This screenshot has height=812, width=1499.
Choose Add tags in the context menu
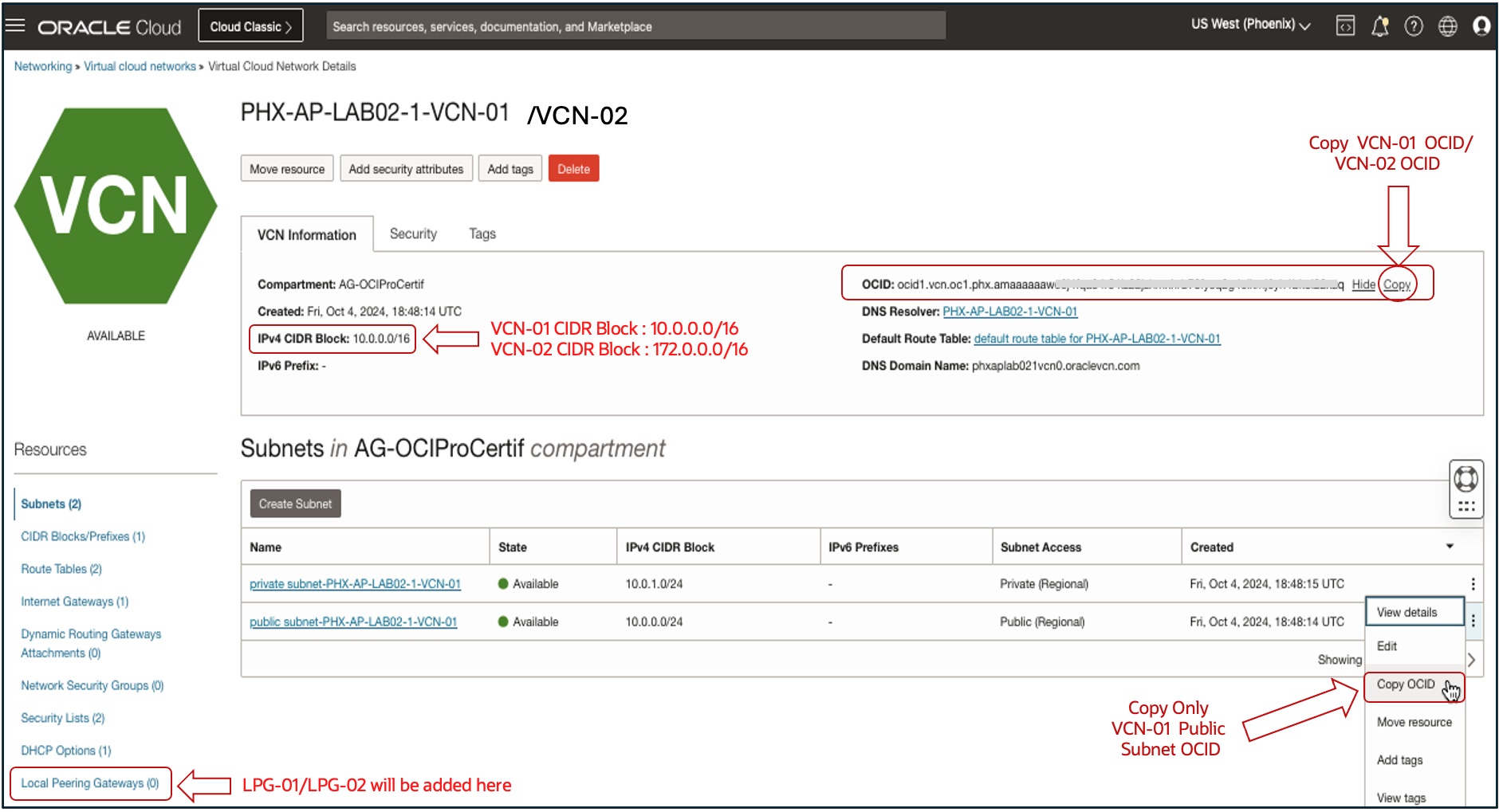[1414, 760]
